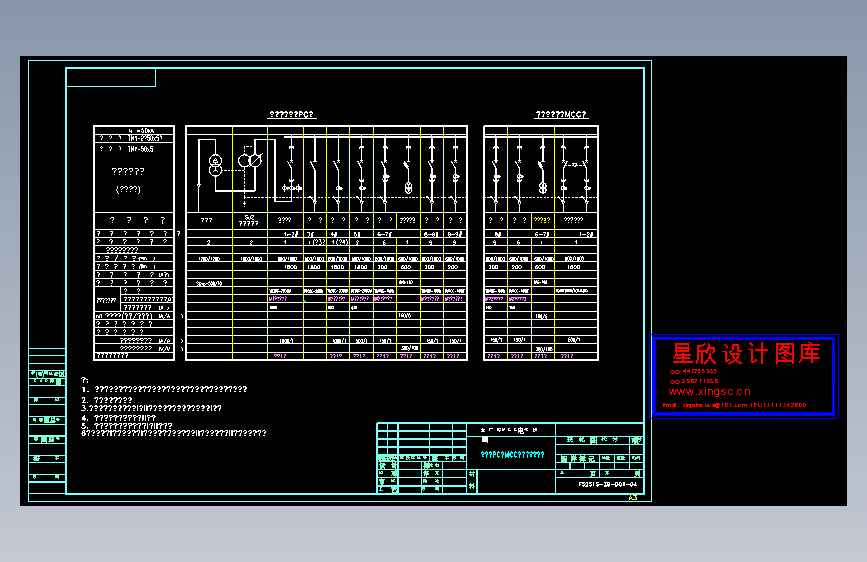The height and width of the screenshot is (562, 867).
Task: Select note line numbered '4.' below the tables
Action: tap(119, 418)
